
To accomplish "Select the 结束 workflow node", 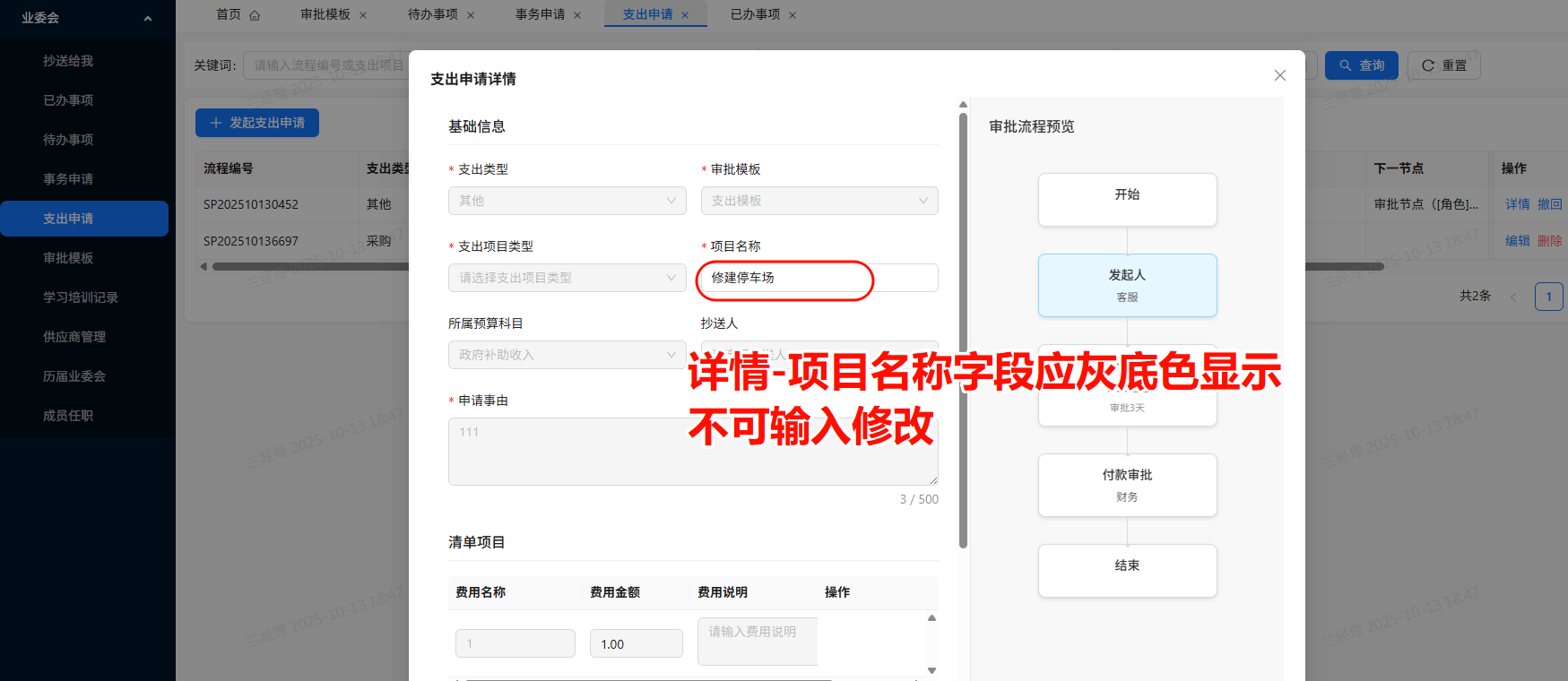I will 1128,571.
